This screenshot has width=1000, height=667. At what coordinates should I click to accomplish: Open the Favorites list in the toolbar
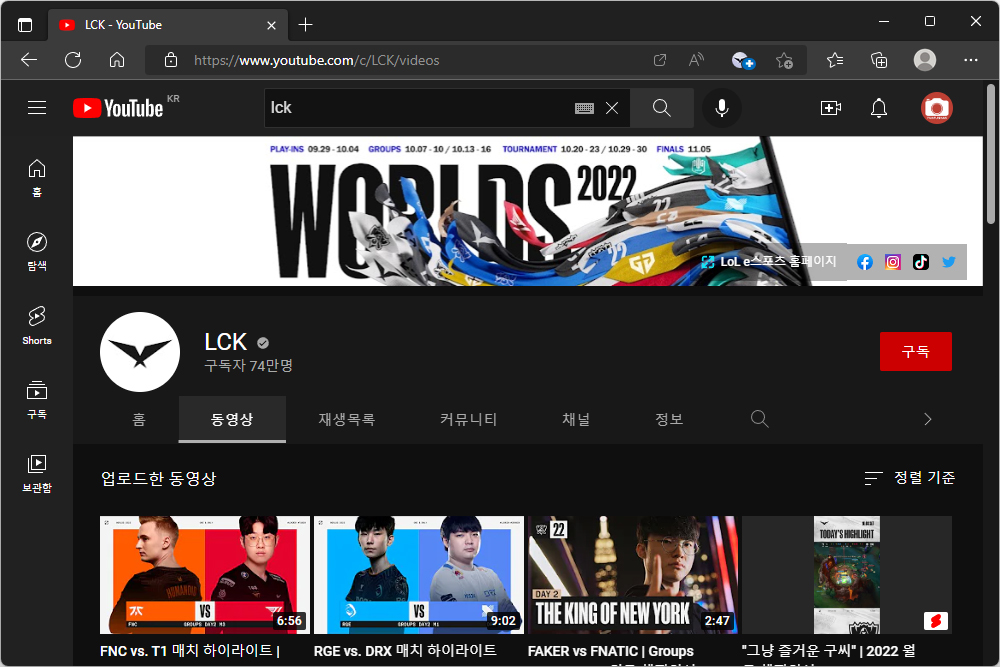tap(835, 60)
